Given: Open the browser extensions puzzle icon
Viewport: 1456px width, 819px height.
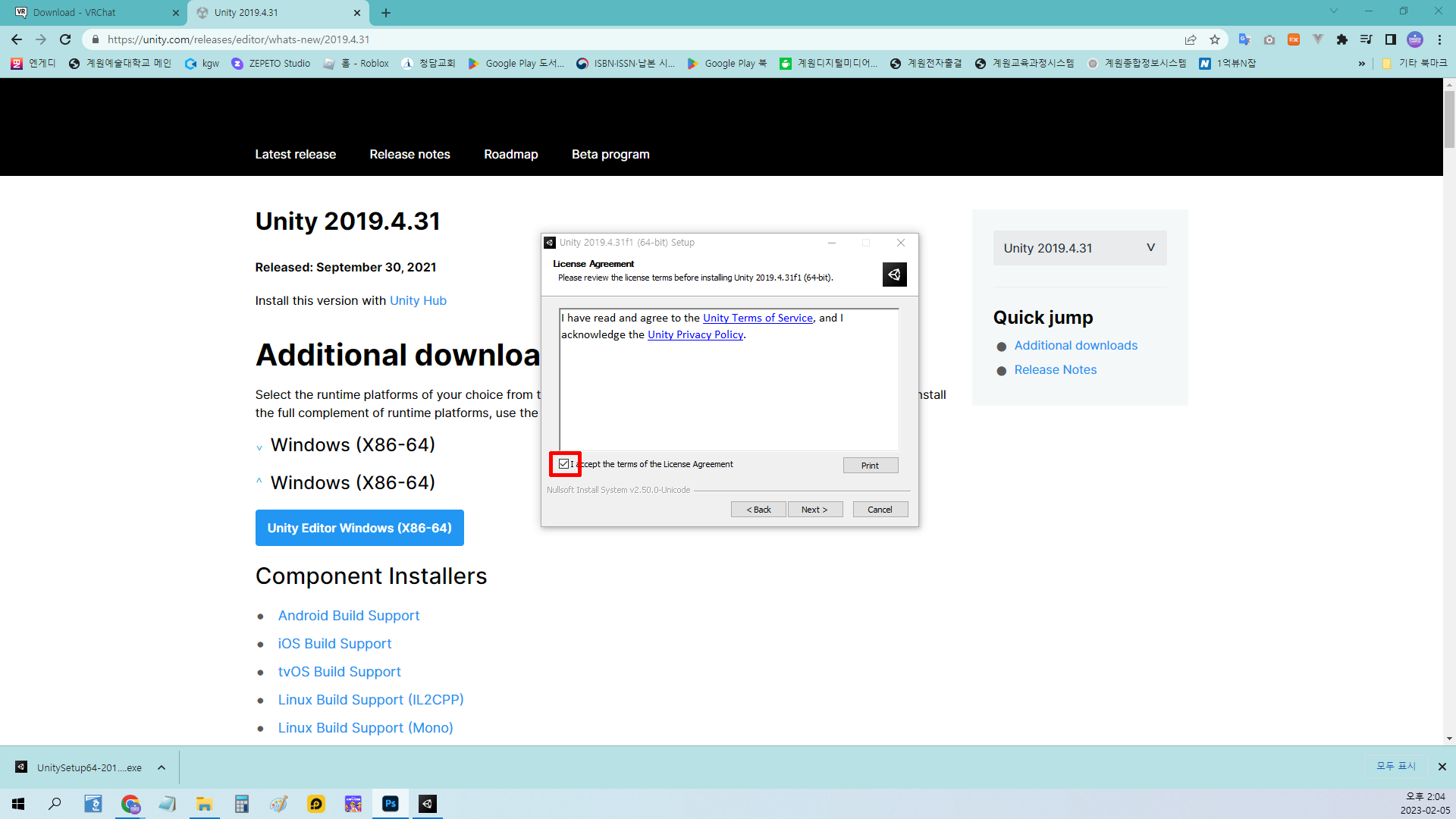Looking at the screenshot, I should pyautogui.click(x=1341, y=39).
